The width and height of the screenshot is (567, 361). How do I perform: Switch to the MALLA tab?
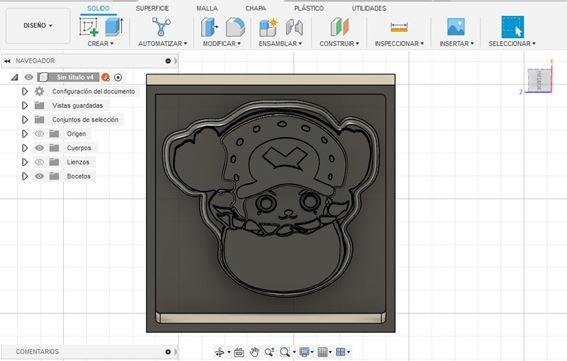click(207, 8)
